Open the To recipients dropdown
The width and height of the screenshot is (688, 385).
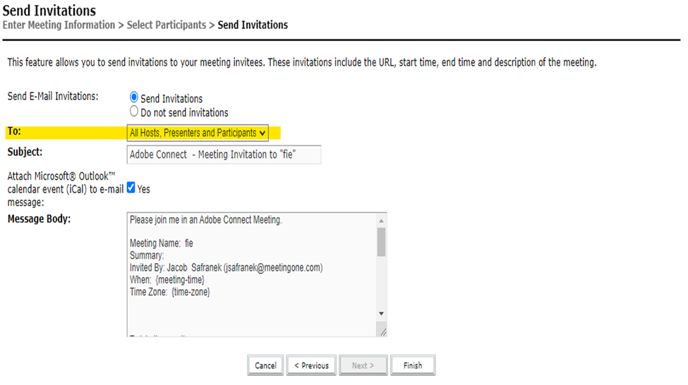coord(197,133)
